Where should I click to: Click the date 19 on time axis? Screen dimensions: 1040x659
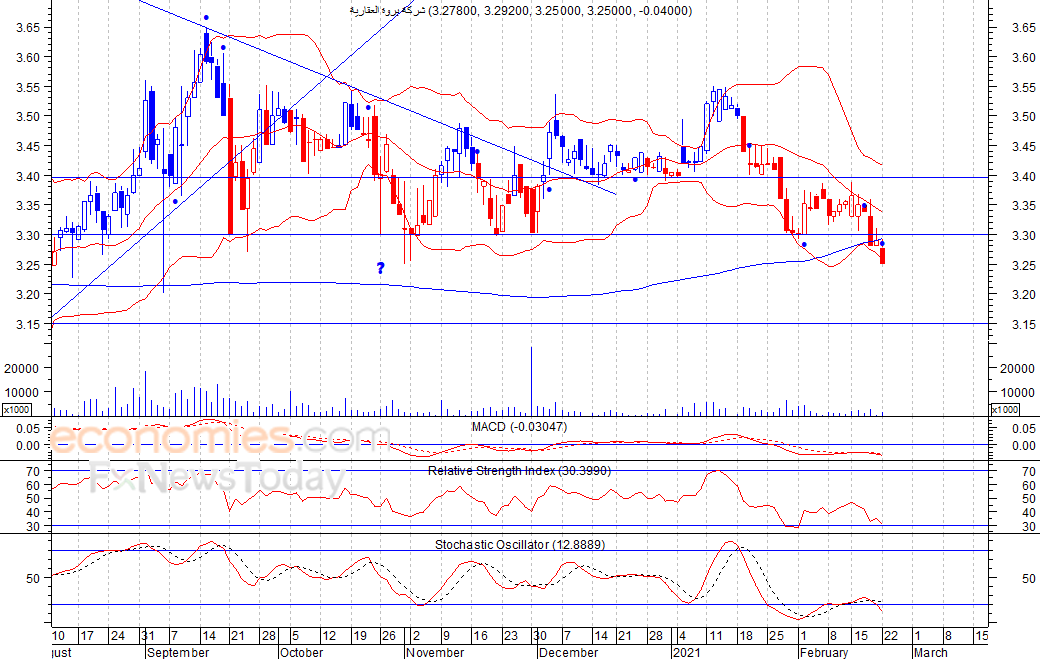(x=359, y=636)
